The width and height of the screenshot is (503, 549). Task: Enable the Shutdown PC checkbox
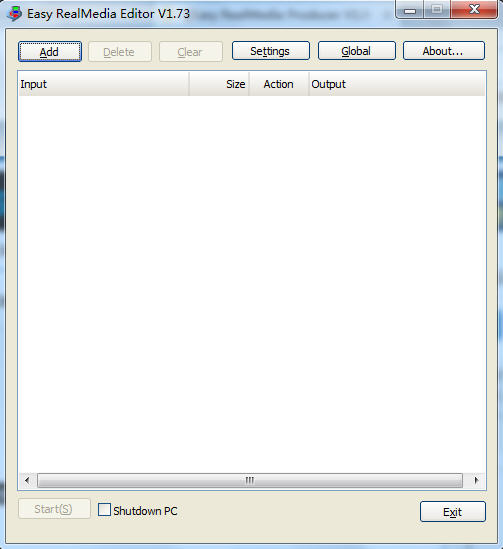click(104, 510)
